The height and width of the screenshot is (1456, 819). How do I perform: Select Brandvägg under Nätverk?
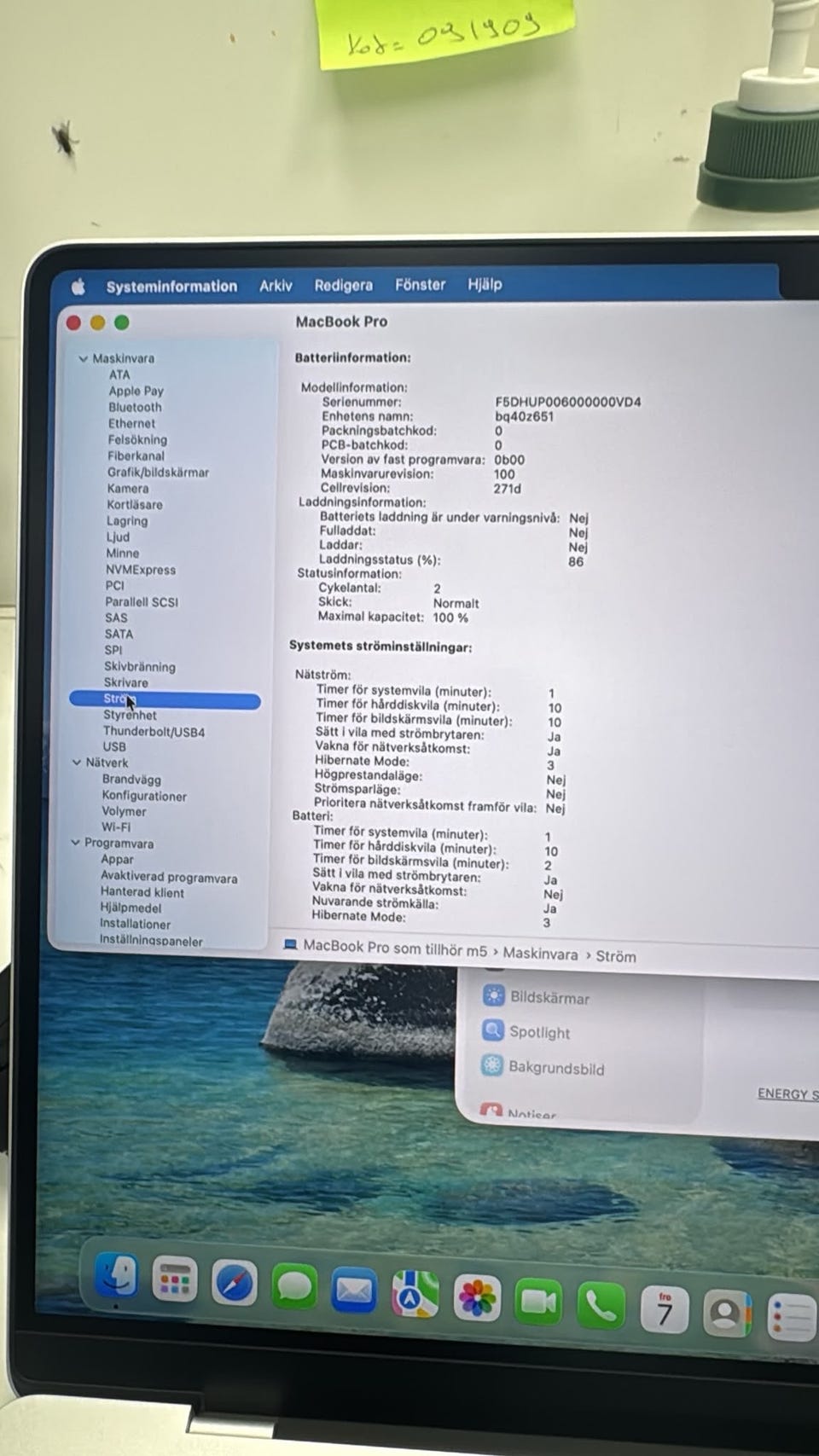(x=131, y=779)
